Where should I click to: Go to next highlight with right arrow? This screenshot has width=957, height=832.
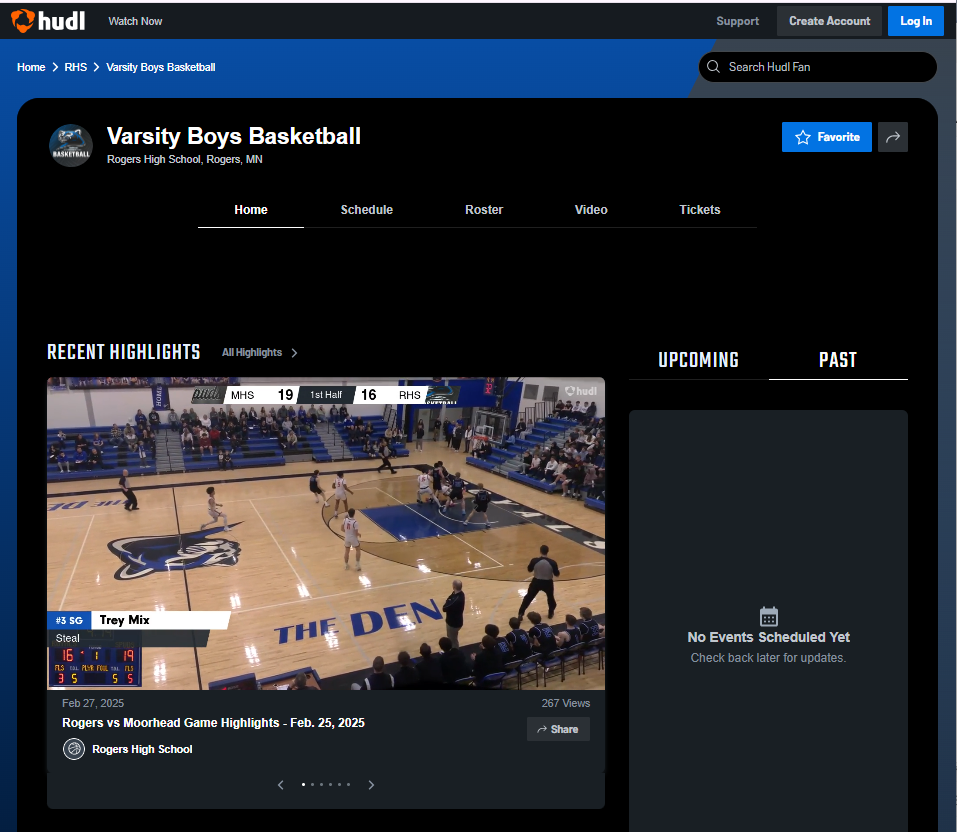pyautogui.click(x=371, y=785)
